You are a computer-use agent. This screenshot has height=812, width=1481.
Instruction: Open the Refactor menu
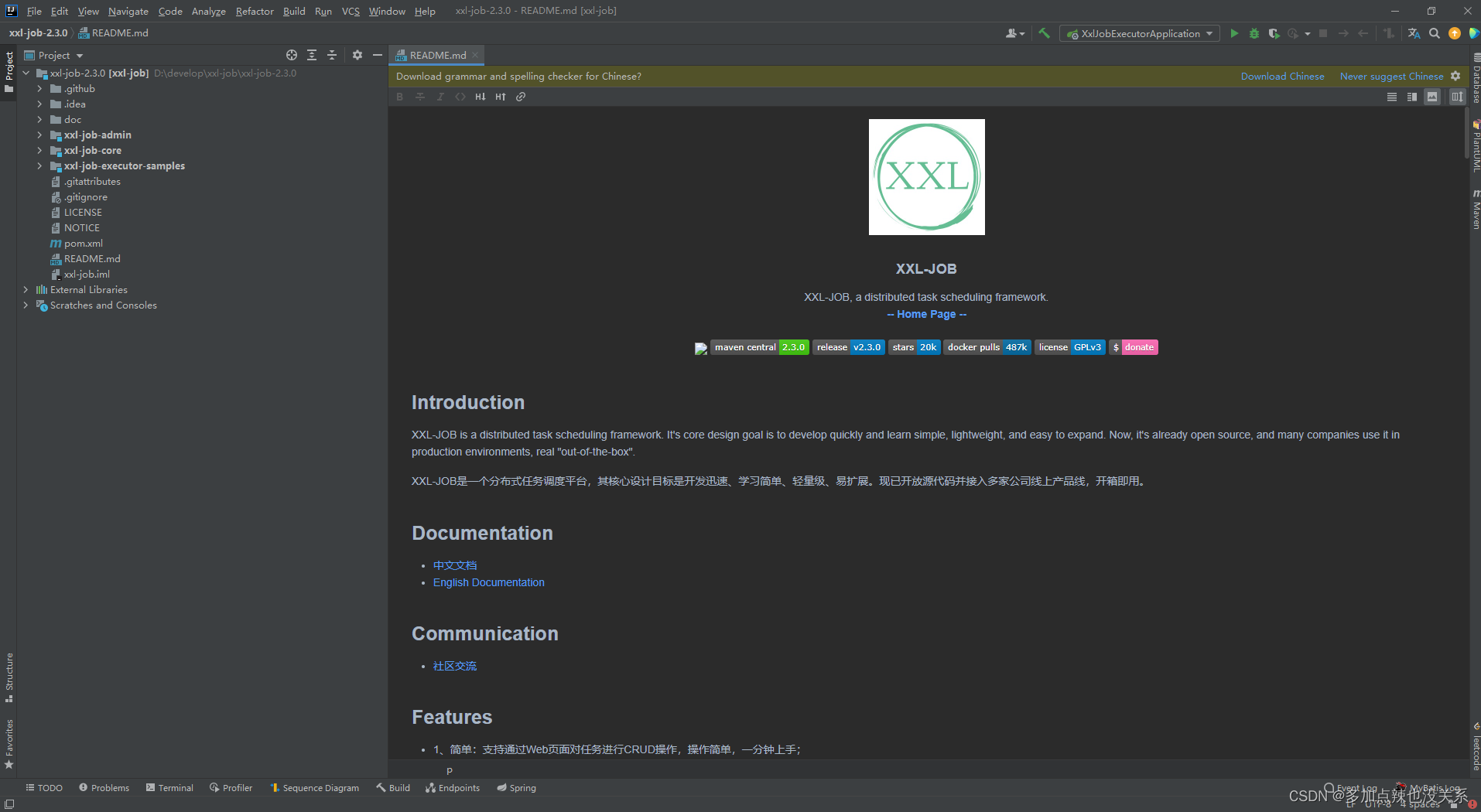(255, 11)
